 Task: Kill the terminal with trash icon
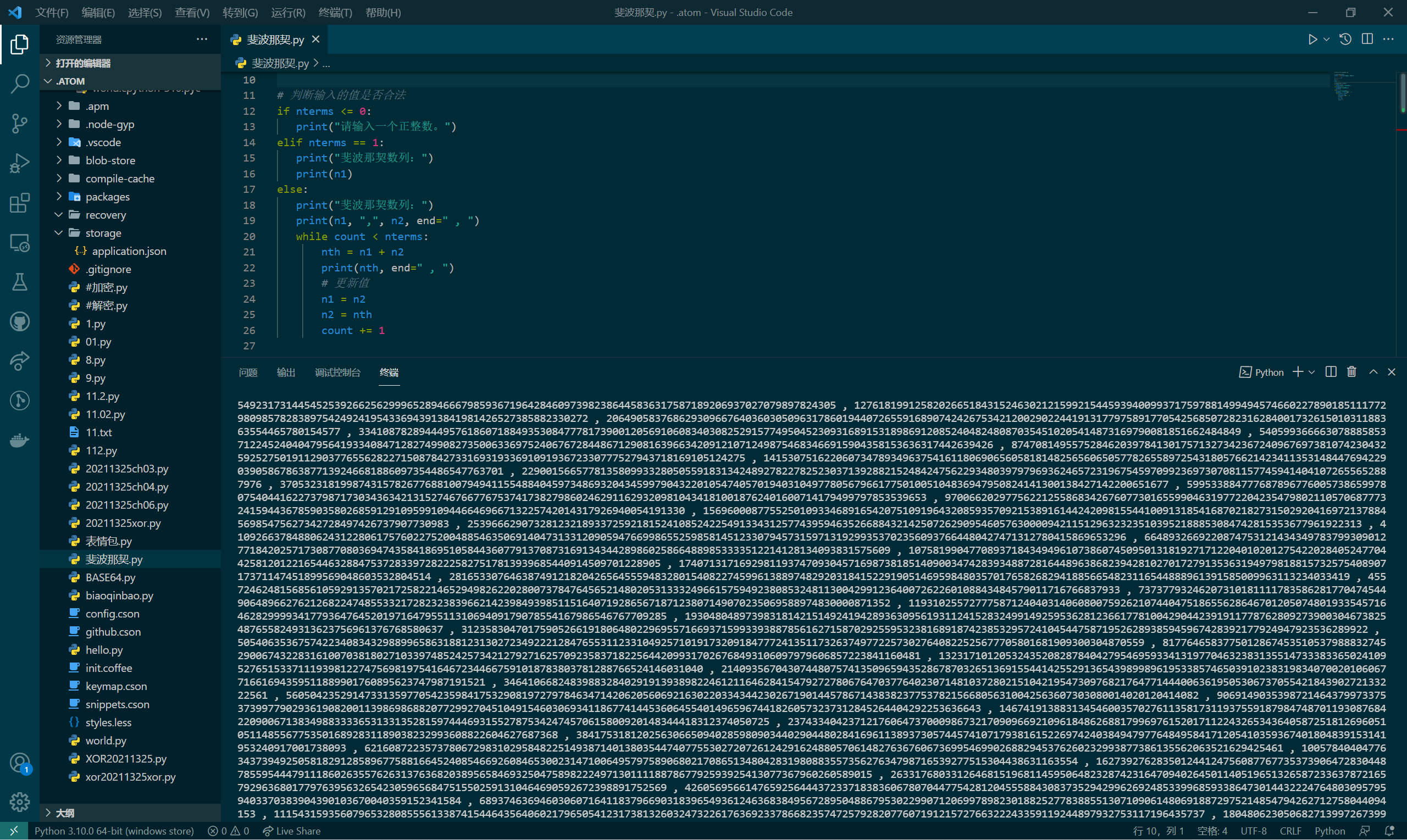[1351, 372]
